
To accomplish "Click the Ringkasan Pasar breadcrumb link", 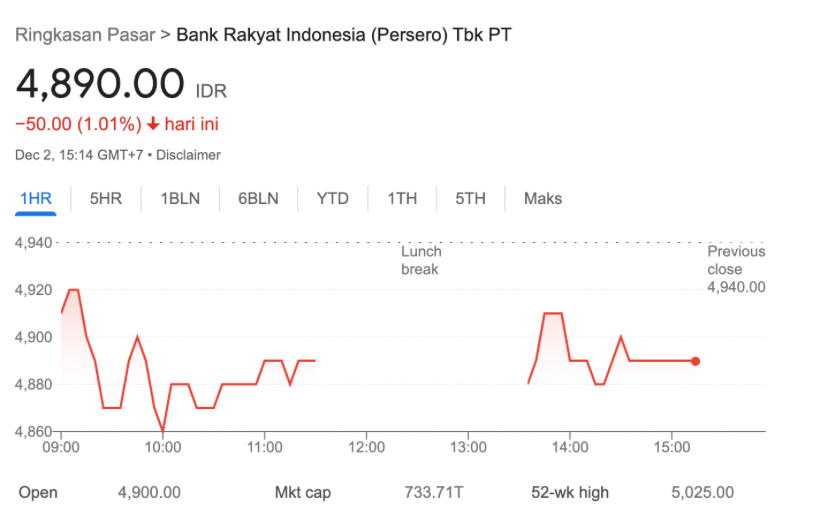I will [x=84, y=35].
